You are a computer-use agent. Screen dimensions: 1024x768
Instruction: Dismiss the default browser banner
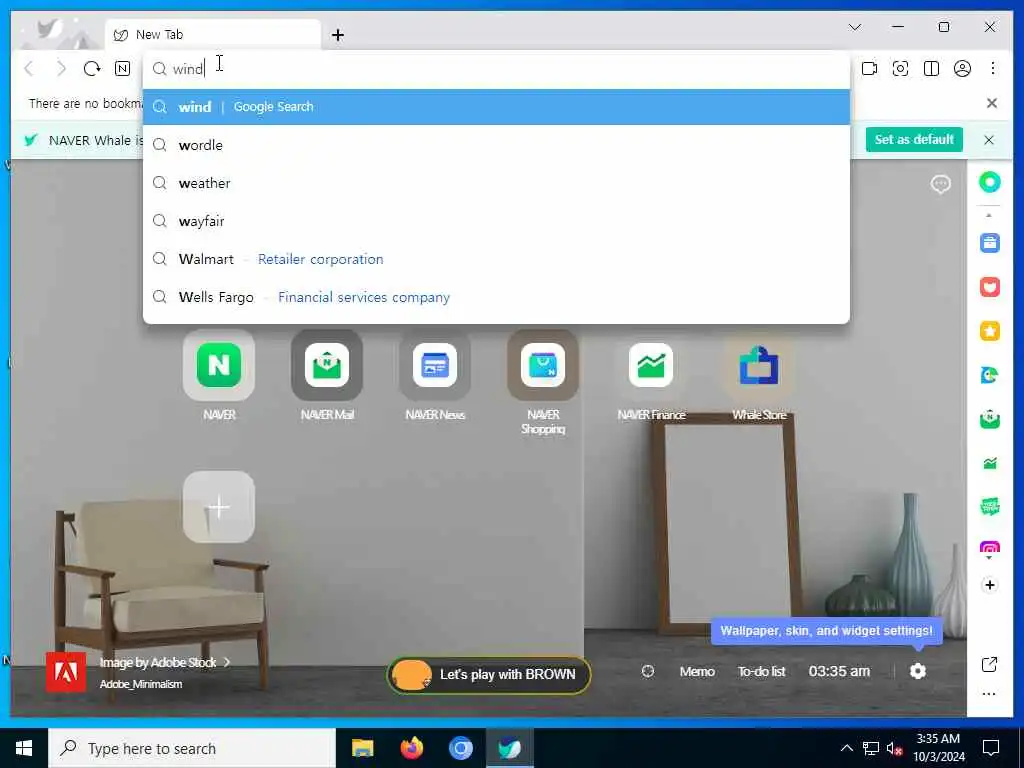989,140
